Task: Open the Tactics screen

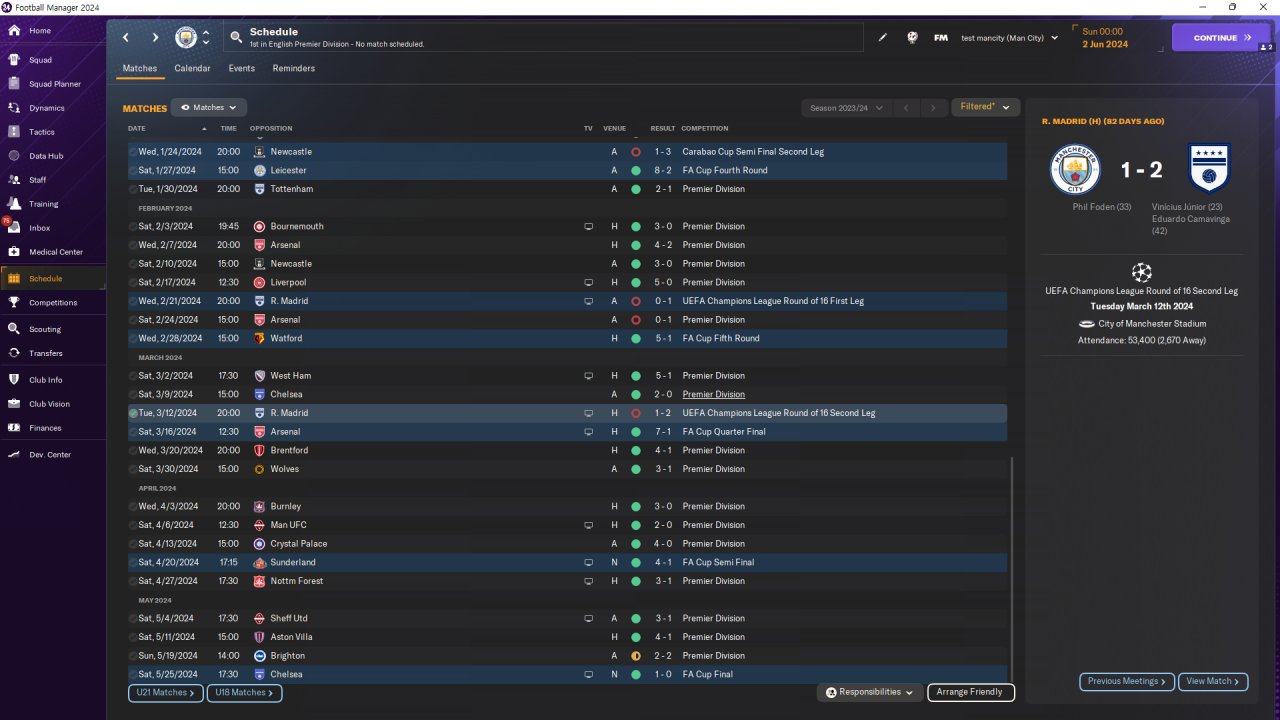Action: [x=42, y=132]
